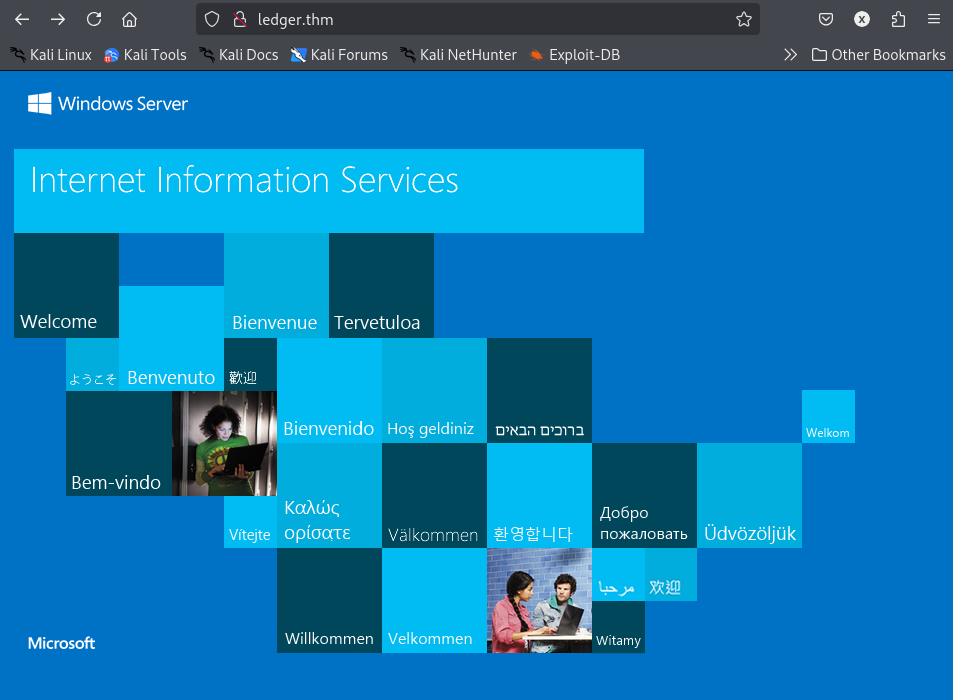Click the photo of two people at laptop
The width and height of the screenshot is (953, 700).
[x=540, y=601]
